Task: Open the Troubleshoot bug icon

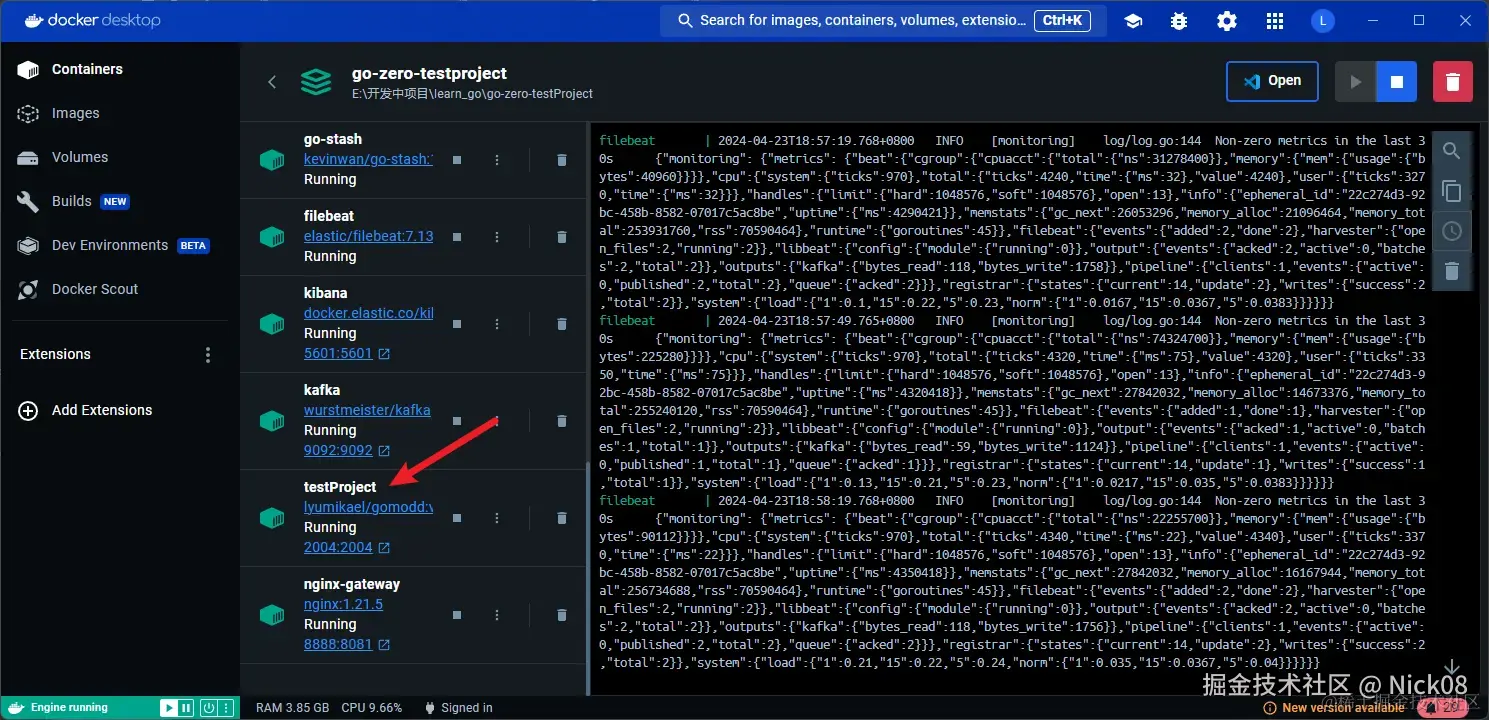Action: coord(1180,21)
